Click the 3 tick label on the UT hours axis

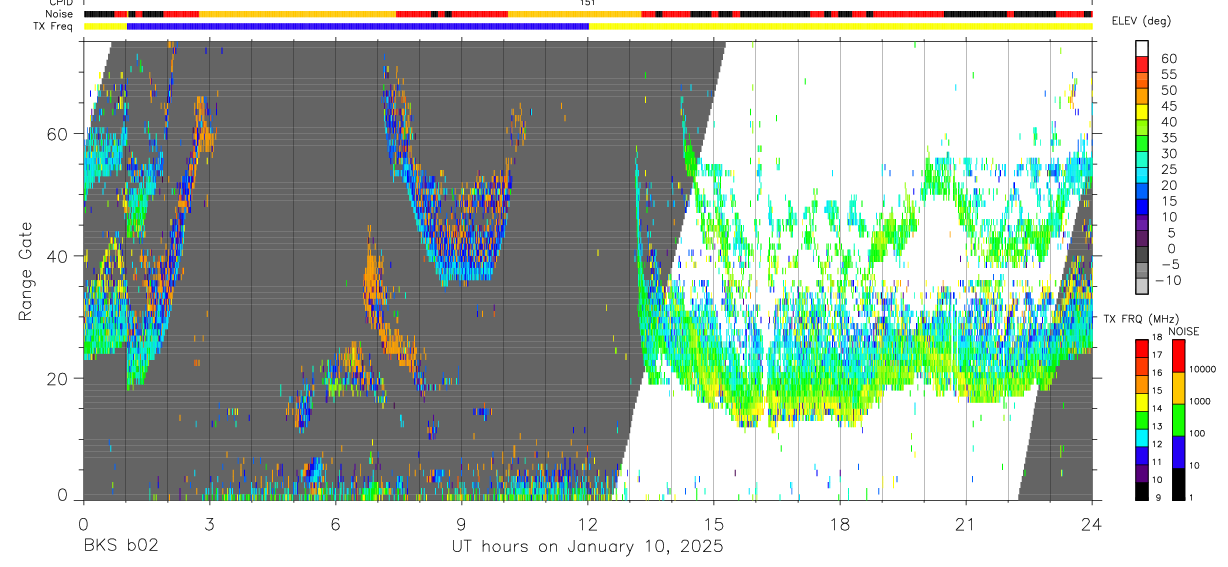click(x=209, y=523)
